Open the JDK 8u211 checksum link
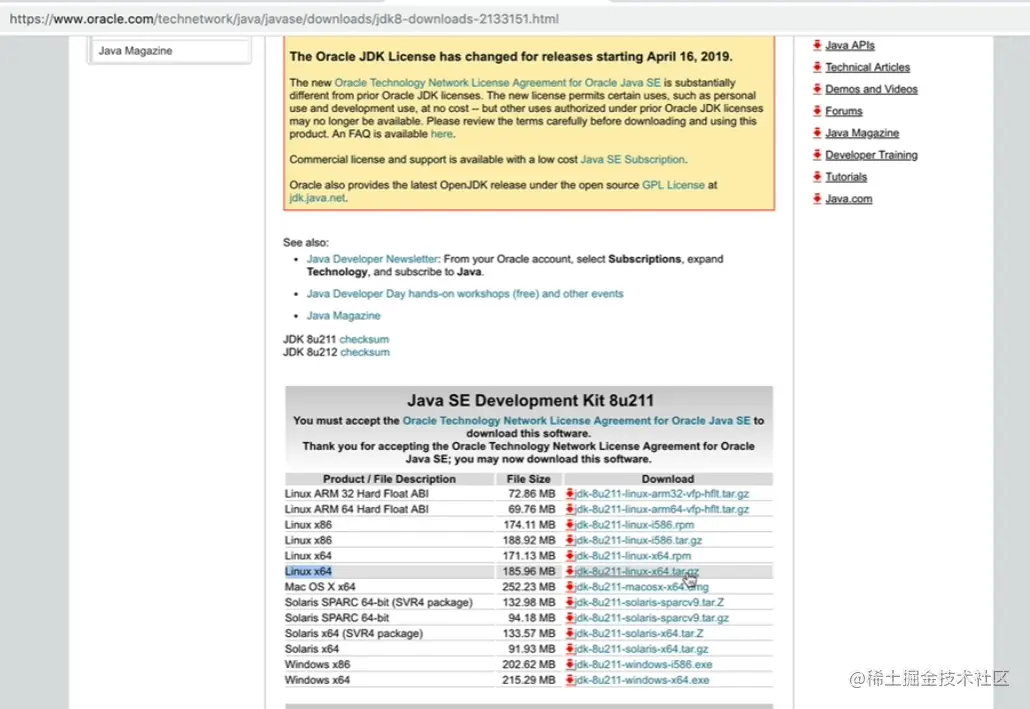Screen dimensions: 1030x709 [x=364, y=339]
